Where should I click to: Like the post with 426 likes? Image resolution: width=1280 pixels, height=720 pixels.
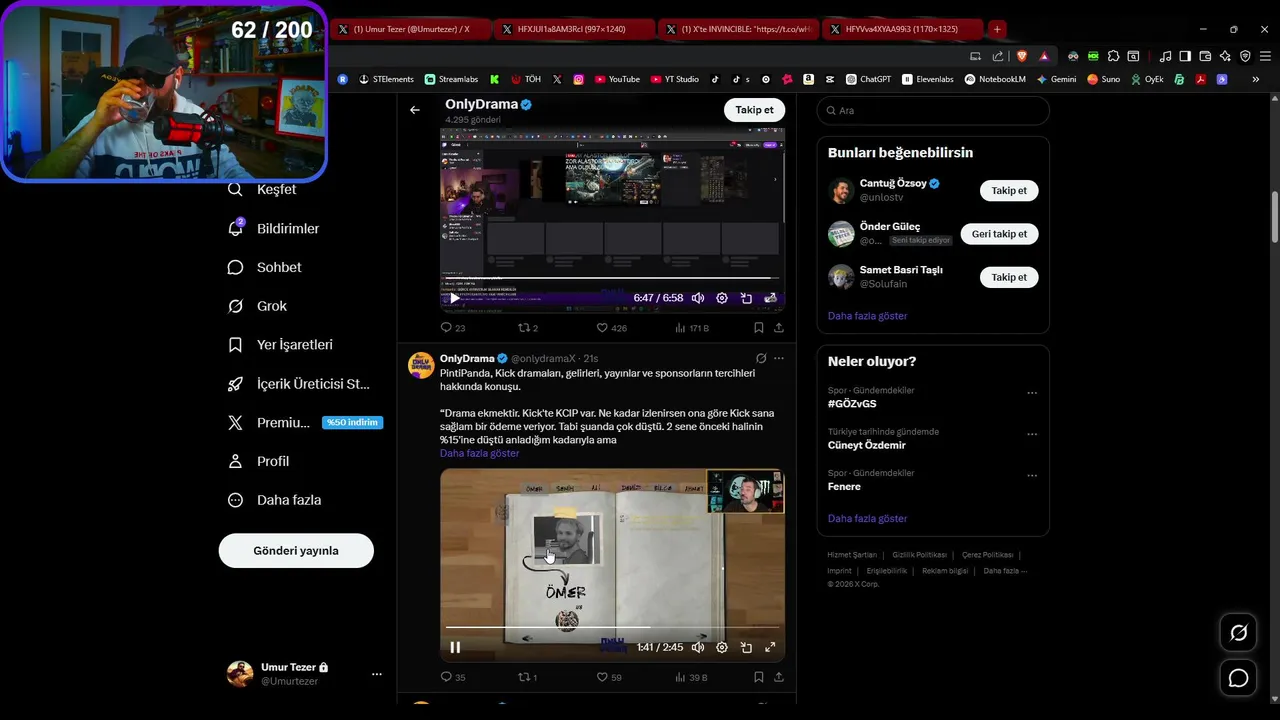(x=611, y=327)
